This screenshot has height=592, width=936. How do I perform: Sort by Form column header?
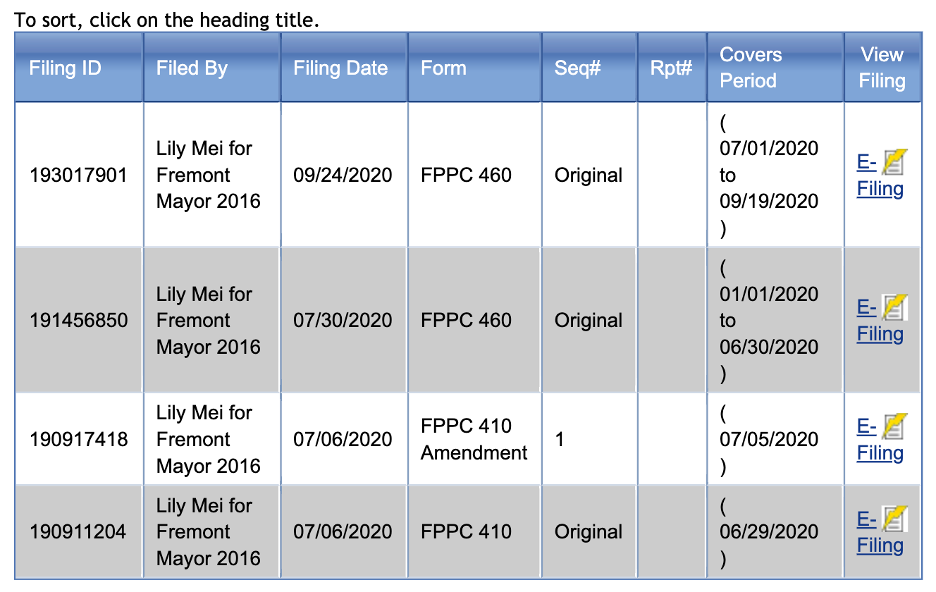click(x=443, y=68)
